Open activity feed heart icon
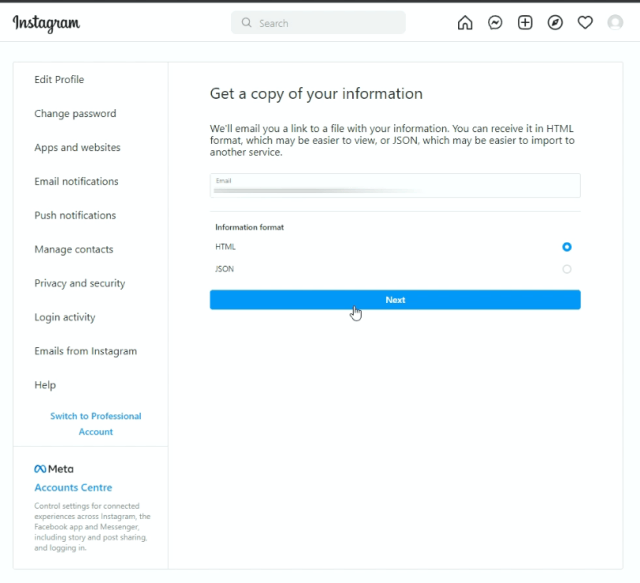 [x=585, y=22]
